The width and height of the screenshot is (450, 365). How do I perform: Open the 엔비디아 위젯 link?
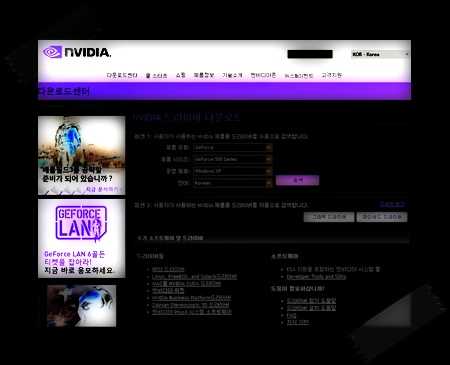[x=168, y=291]
